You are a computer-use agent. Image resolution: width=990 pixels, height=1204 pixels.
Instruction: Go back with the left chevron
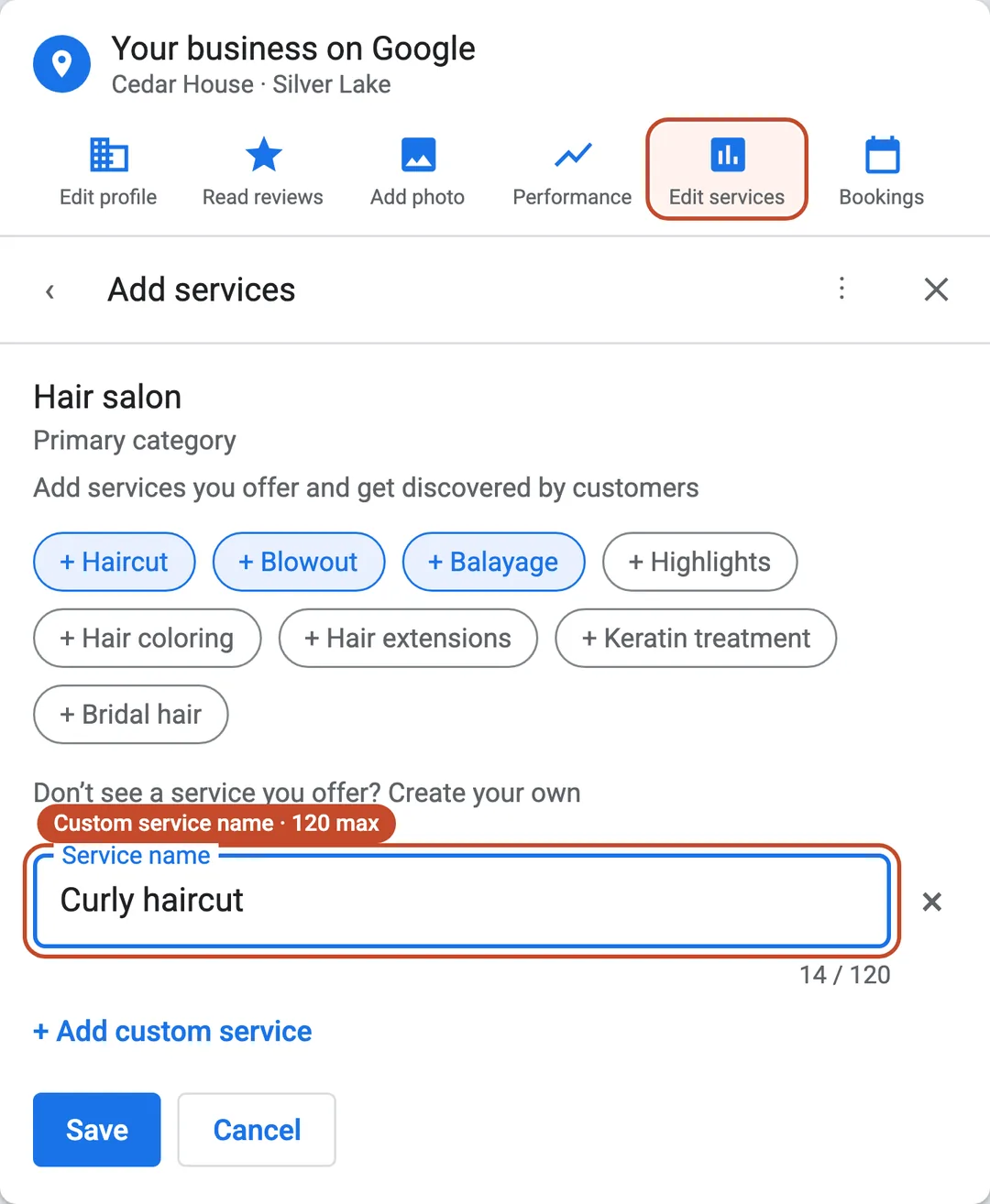tap(50, 290)
